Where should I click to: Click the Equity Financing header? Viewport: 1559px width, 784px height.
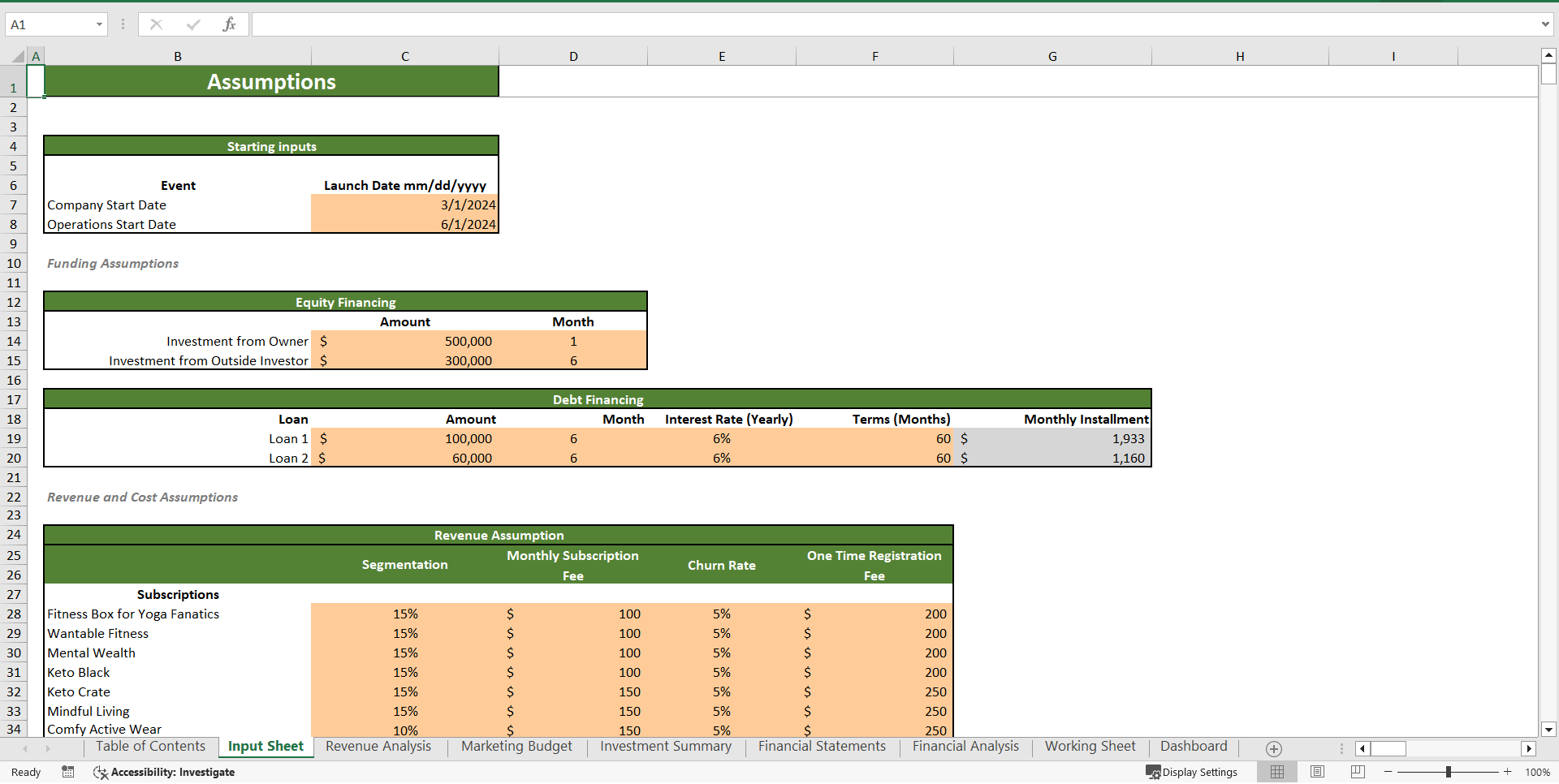coord(346,302)
